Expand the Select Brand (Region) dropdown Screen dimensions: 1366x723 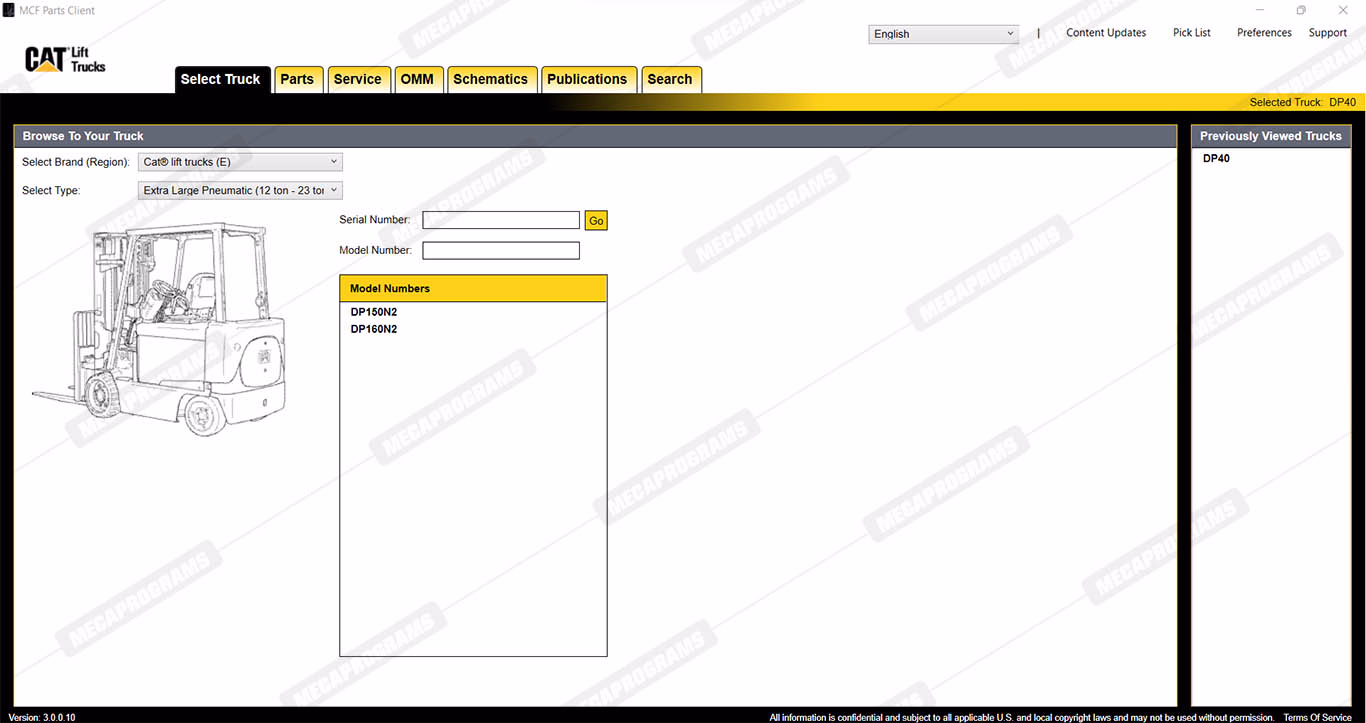(x=240, y=162)
